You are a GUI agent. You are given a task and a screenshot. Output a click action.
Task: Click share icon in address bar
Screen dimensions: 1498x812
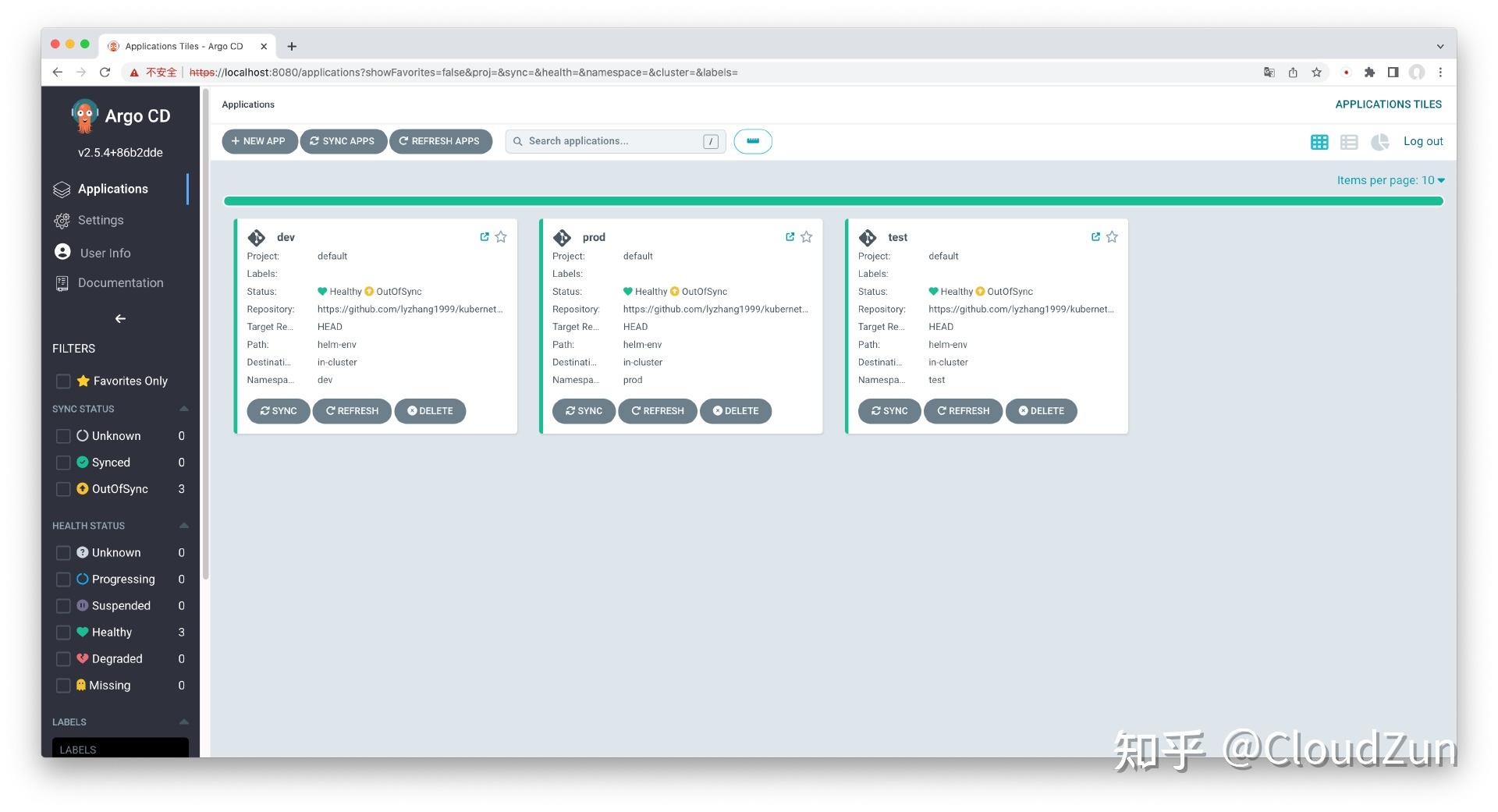coord(1293,72)
